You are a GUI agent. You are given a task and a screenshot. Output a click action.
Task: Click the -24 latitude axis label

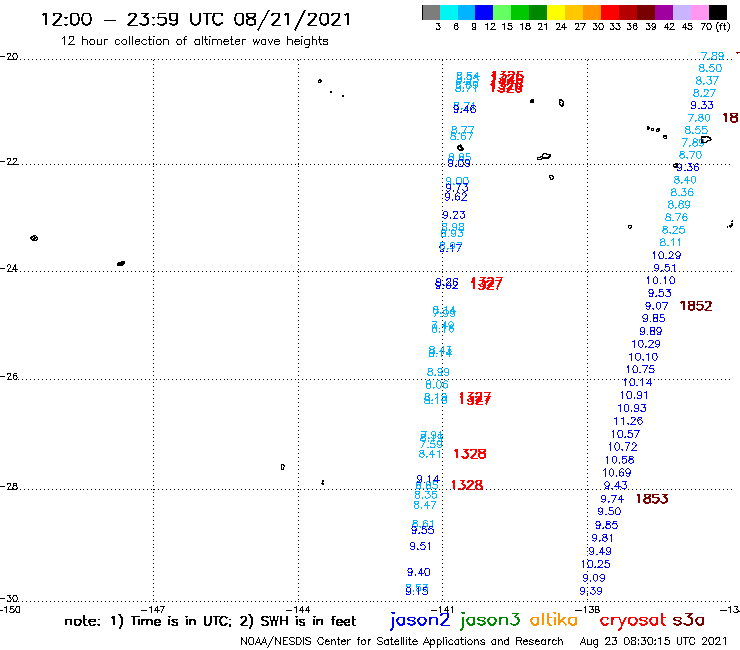(9, 268)
